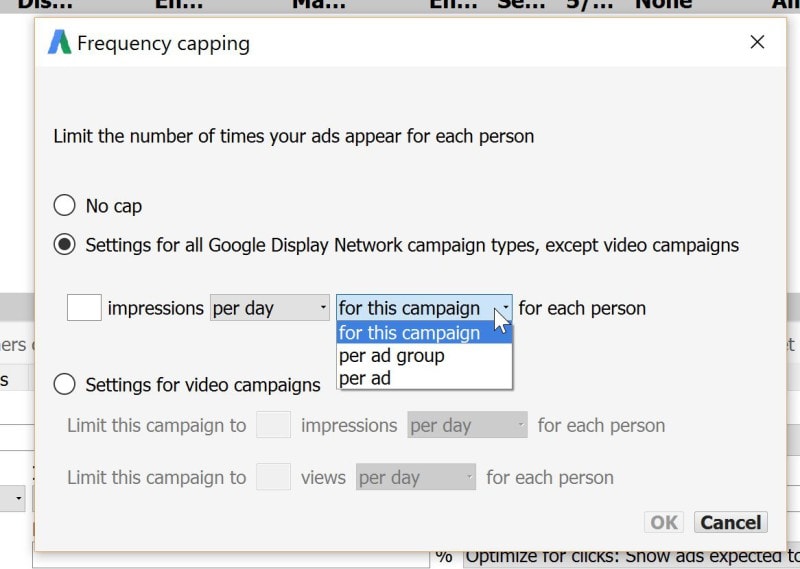Click video views limit input field
The image size is (800, 569).
pos(273,478)
